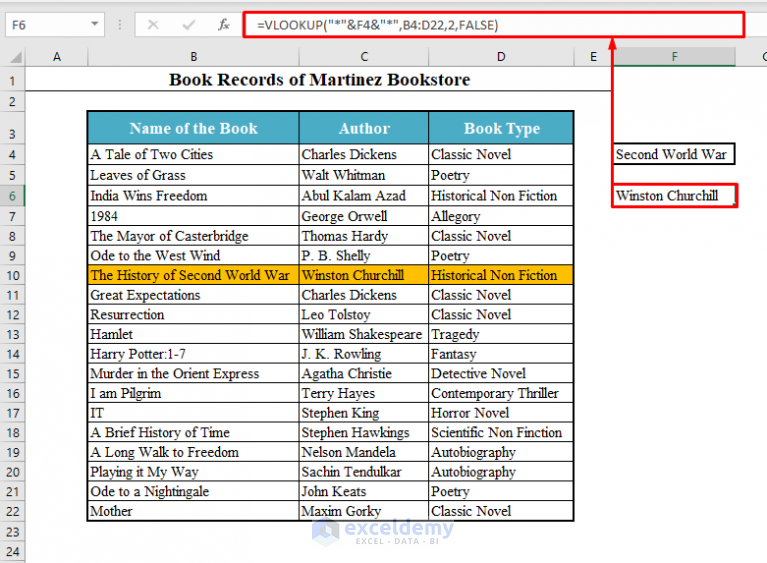Select column B header
Image resolution: width=767 pixels, height=563 pixels.
click(194, 57)
